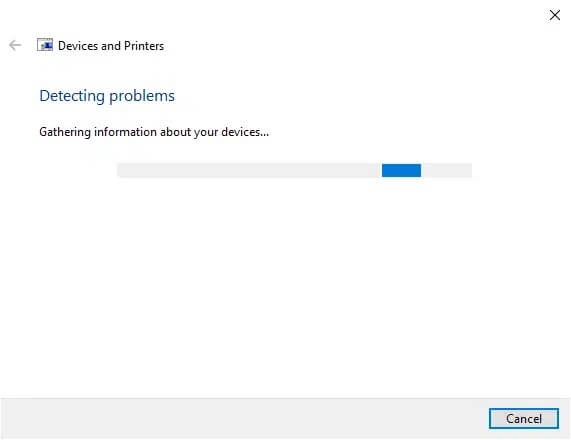Click the Detecting problems heading
The height and width of the screenshot is (440, 571).
(107, 96)
